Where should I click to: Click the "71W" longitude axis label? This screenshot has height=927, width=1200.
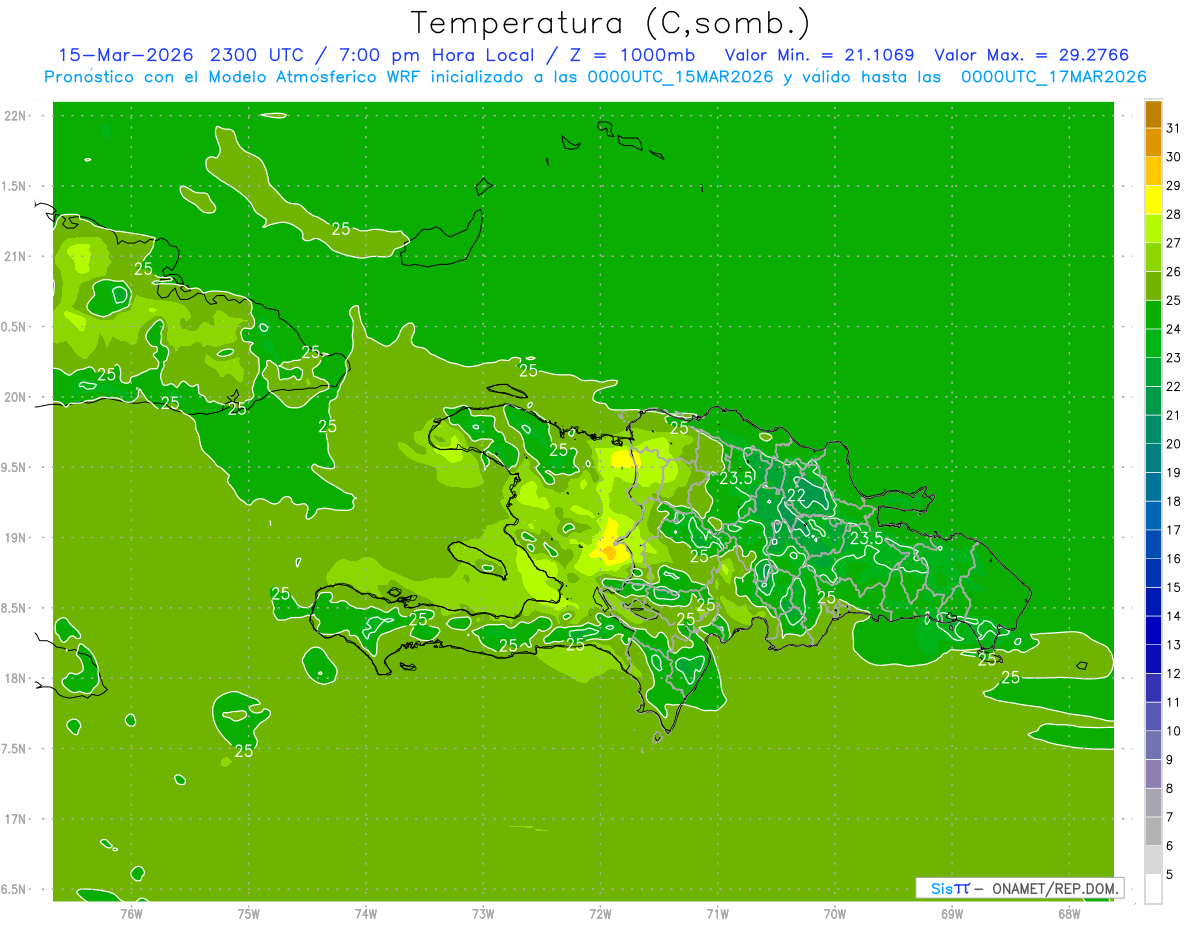717,913
